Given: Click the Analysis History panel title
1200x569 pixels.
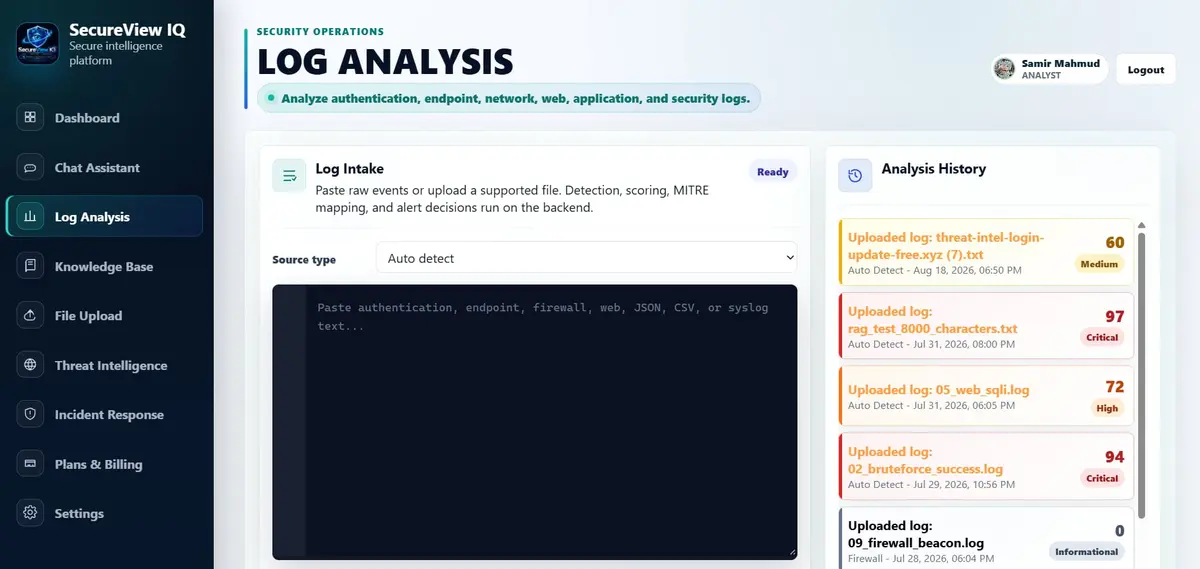Looking at the screenshot, I should click(933, 169).
